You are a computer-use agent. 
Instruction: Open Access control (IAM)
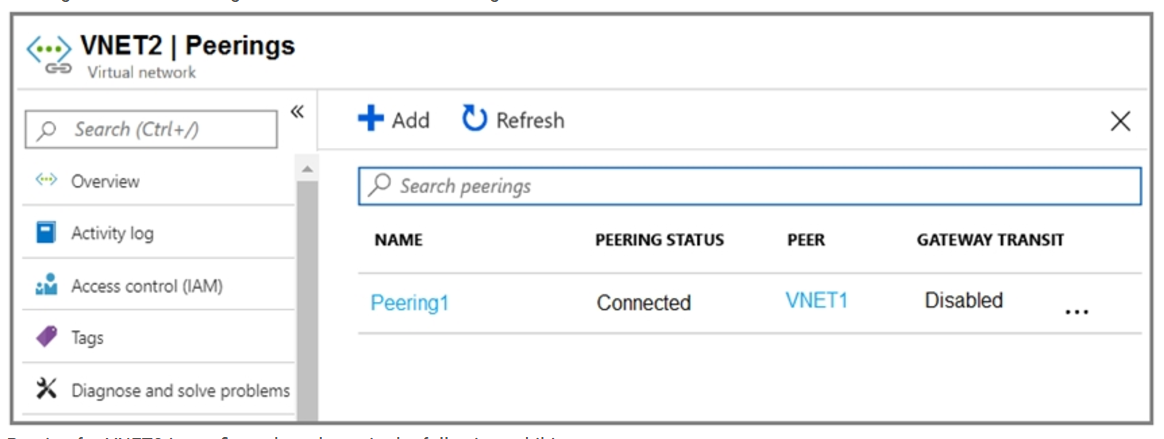point(147,285)
